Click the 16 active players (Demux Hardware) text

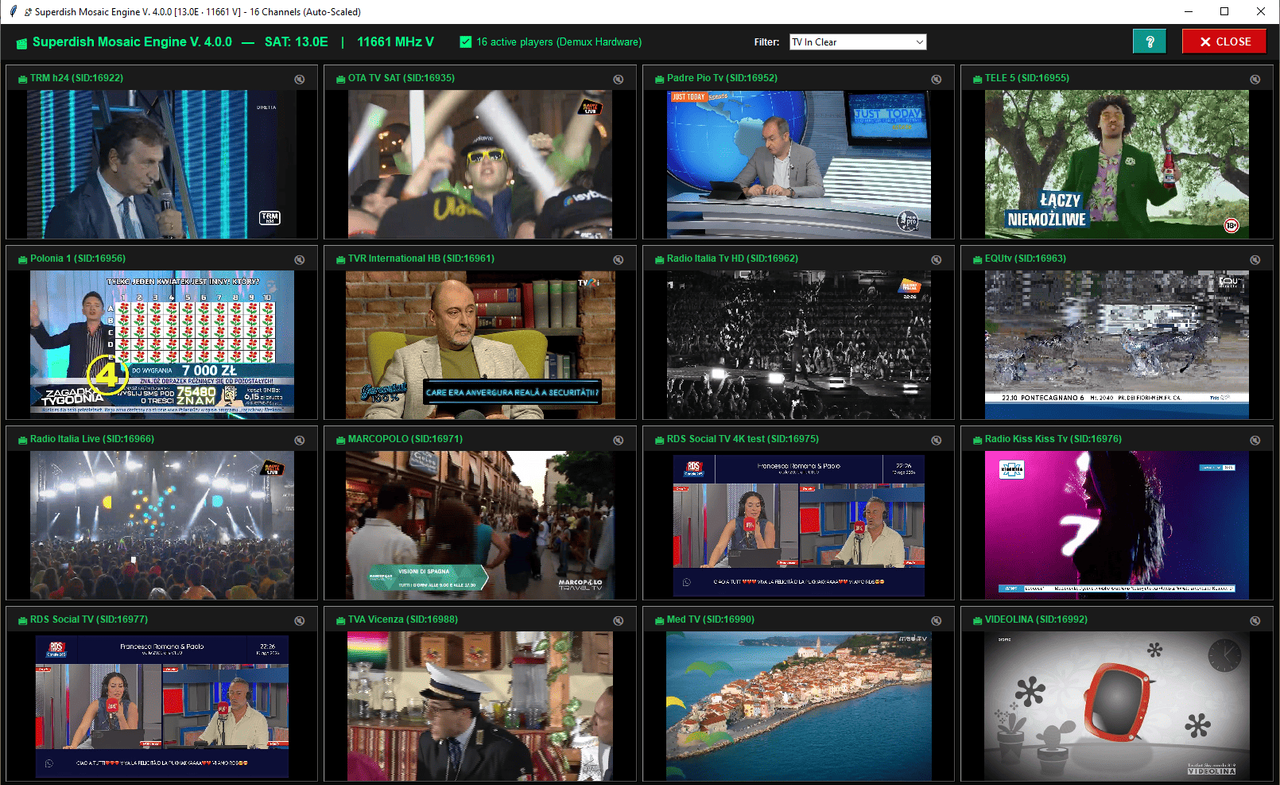559,42
